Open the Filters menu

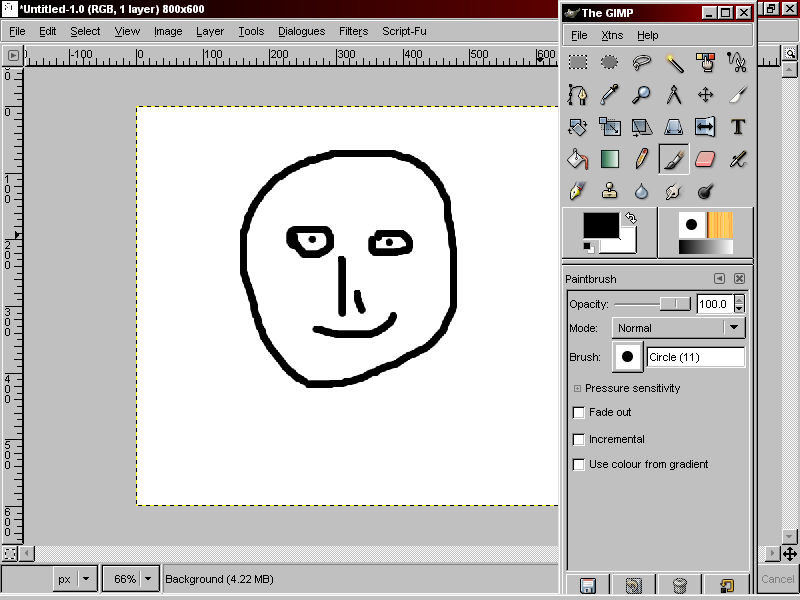(x=353, y=31)
